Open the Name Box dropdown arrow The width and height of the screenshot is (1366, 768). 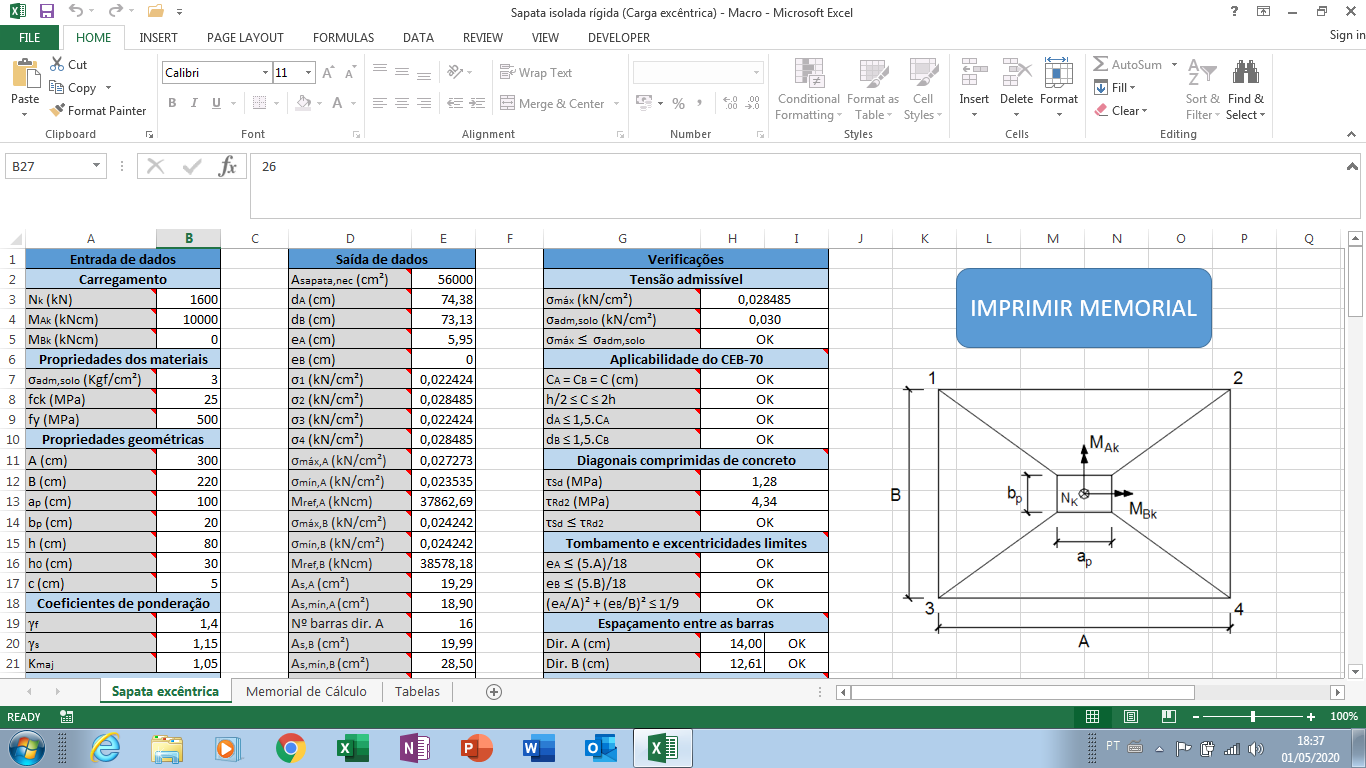[97, 166]
